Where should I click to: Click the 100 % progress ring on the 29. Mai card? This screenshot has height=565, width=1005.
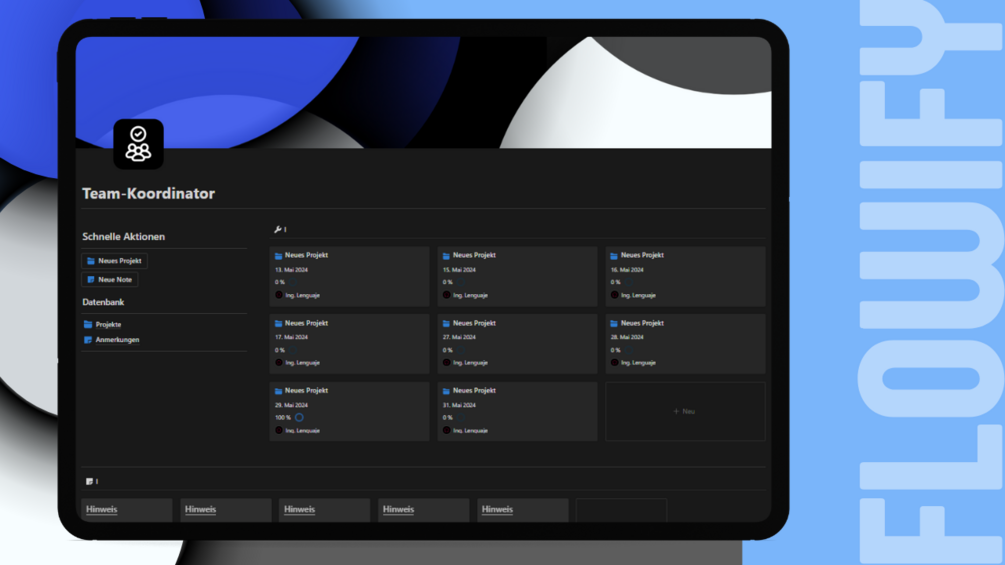click(299, 417)
